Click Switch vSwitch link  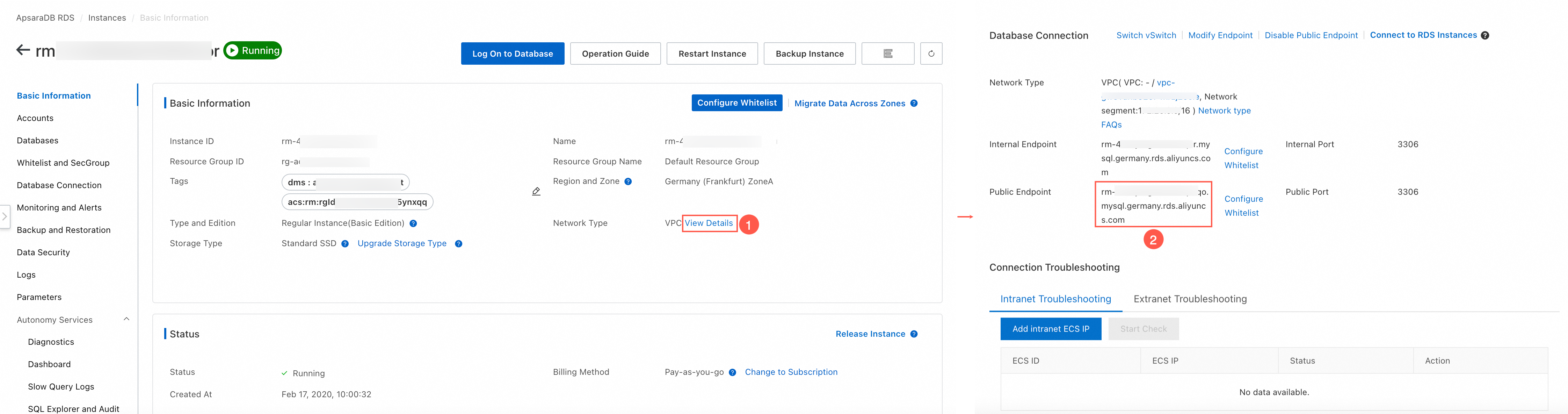coord(1146,35)
